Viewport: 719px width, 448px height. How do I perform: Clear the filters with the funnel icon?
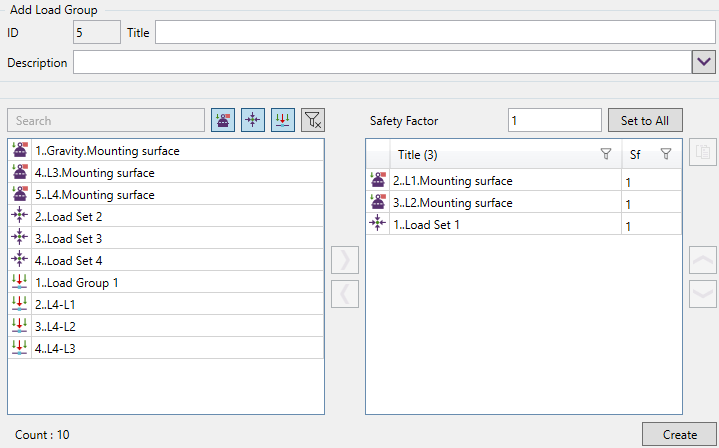click(313, 120)
